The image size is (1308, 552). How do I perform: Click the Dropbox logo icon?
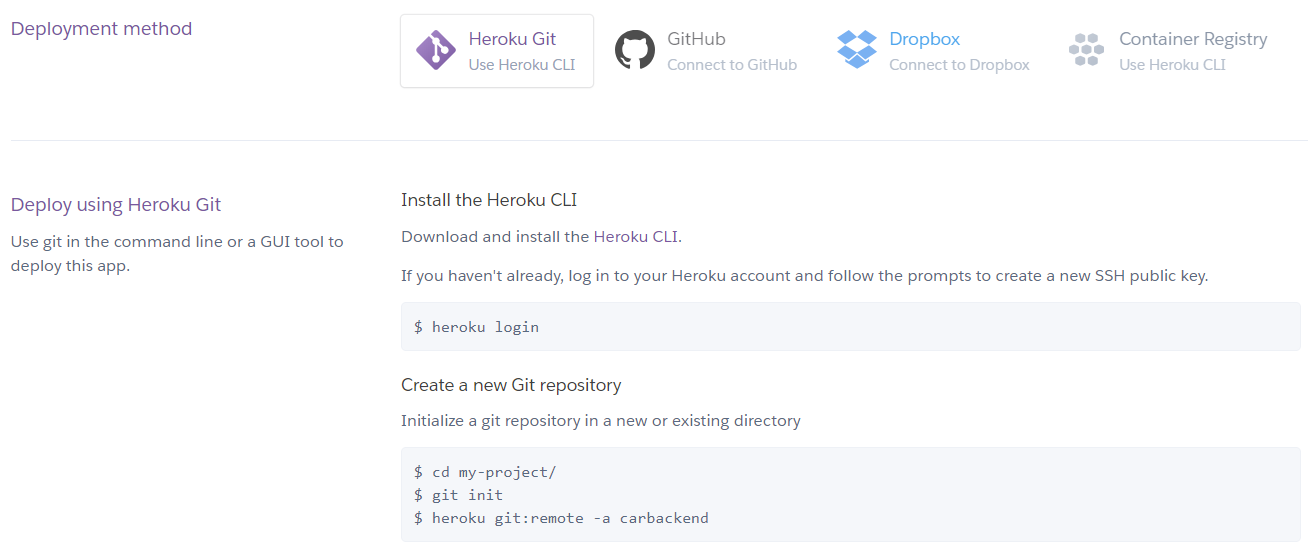[857, 50]
